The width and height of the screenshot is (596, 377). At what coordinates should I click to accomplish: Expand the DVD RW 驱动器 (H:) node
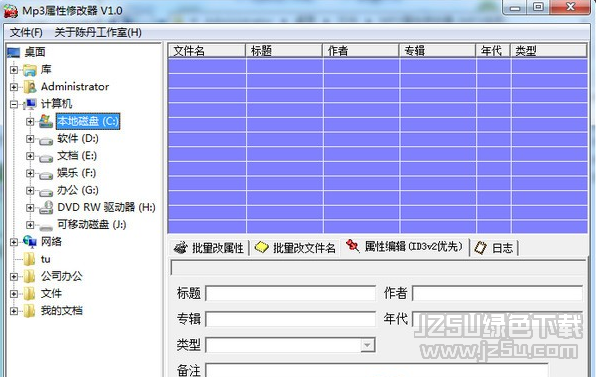tap(30, 208)
